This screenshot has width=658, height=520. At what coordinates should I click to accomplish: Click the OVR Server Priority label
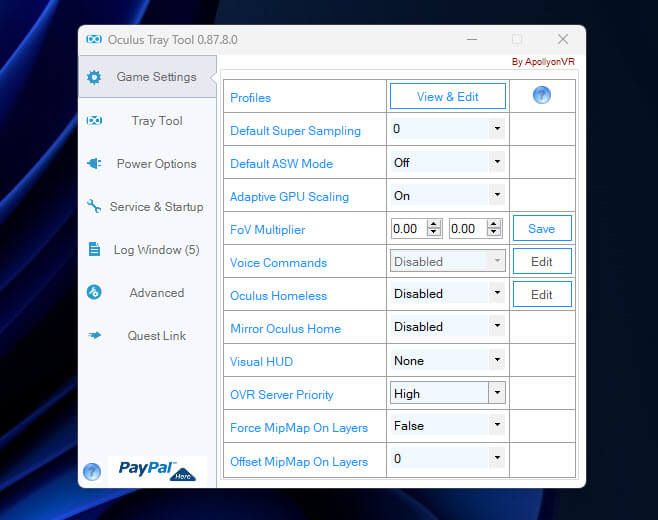pos(282,395)
